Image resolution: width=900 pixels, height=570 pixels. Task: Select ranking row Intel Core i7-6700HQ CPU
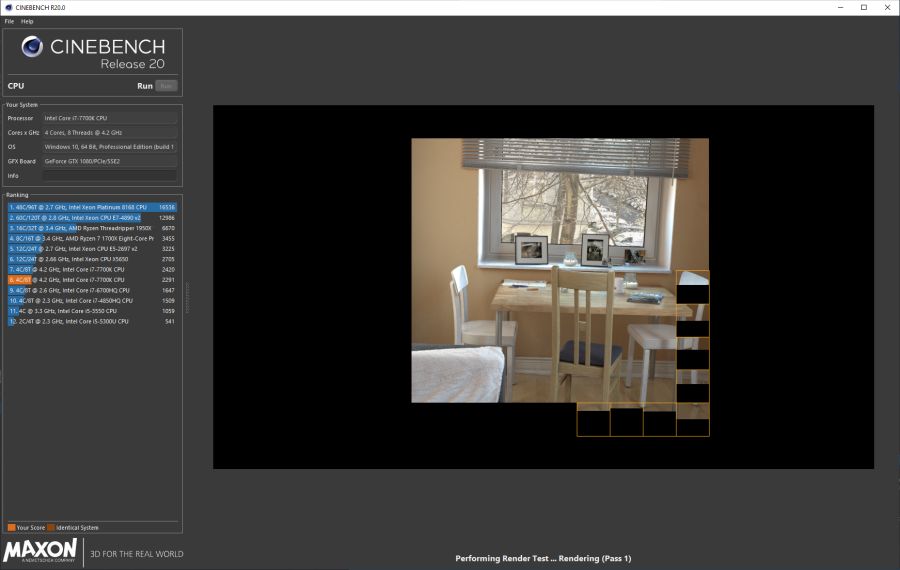(92, 290)
